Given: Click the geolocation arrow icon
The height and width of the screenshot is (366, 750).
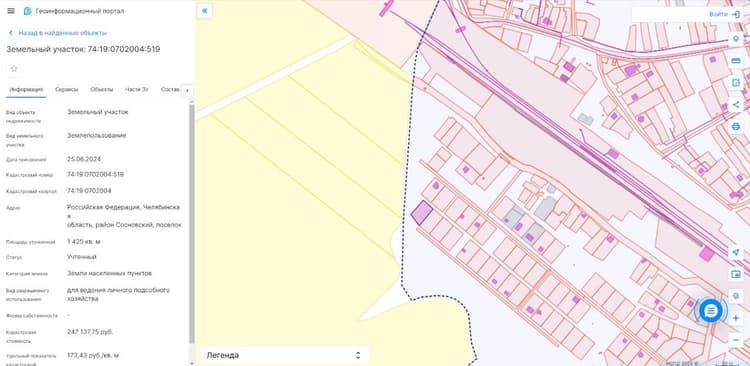Looking at the screenshot, I should tap(736, 252).
